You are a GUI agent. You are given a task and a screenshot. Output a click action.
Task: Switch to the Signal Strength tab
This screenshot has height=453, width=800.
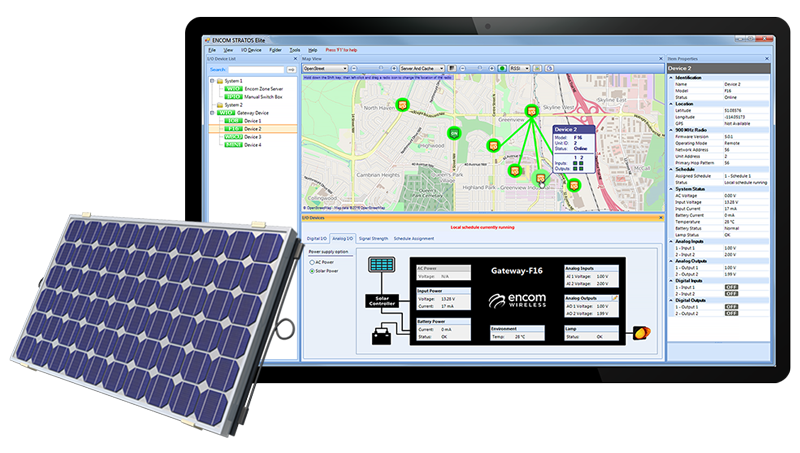[373, 239]
